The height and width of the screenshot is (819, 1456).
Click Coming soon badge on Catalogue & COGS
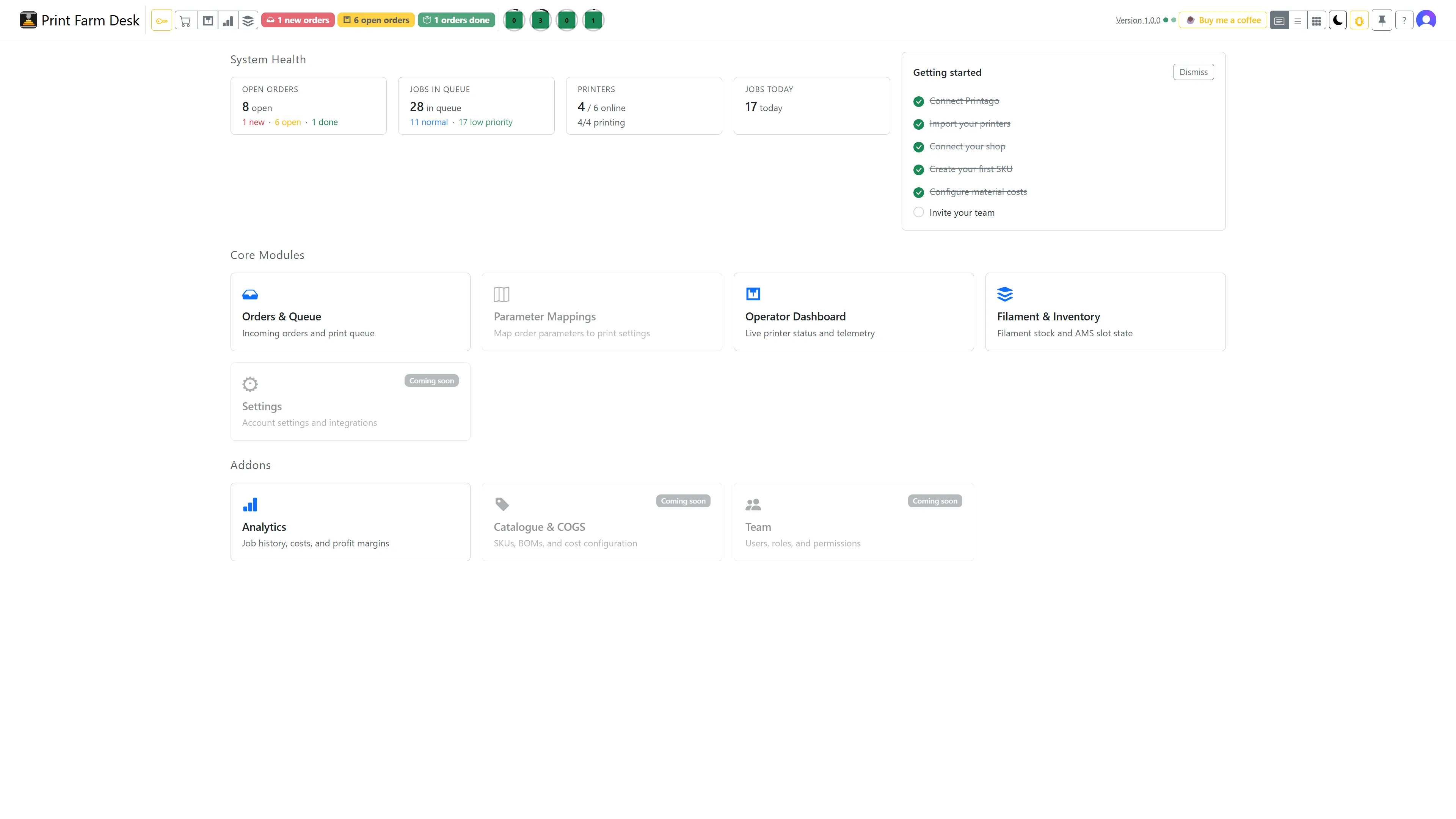click(683, 501)
